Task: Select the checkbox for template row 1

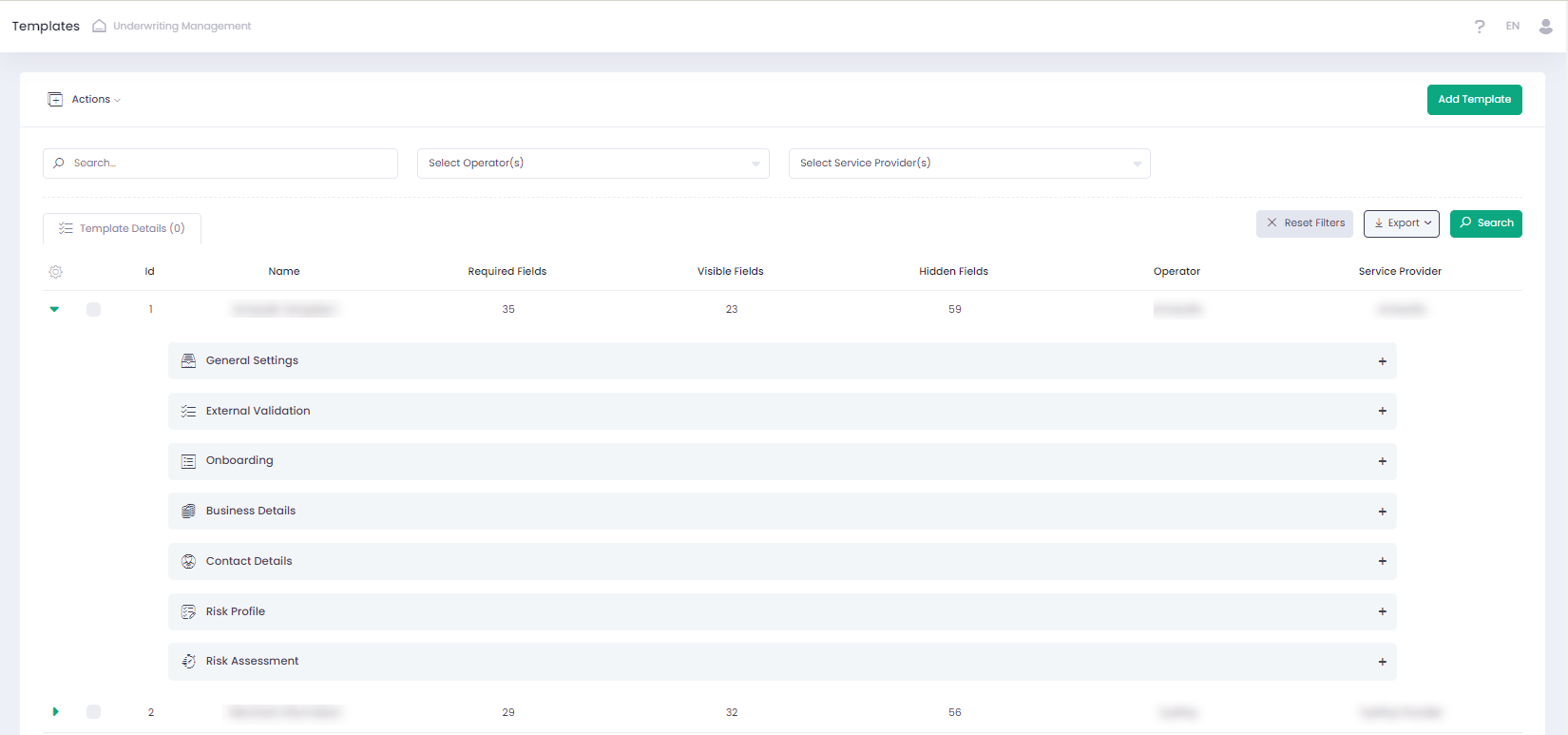Action: click(93, 309)
